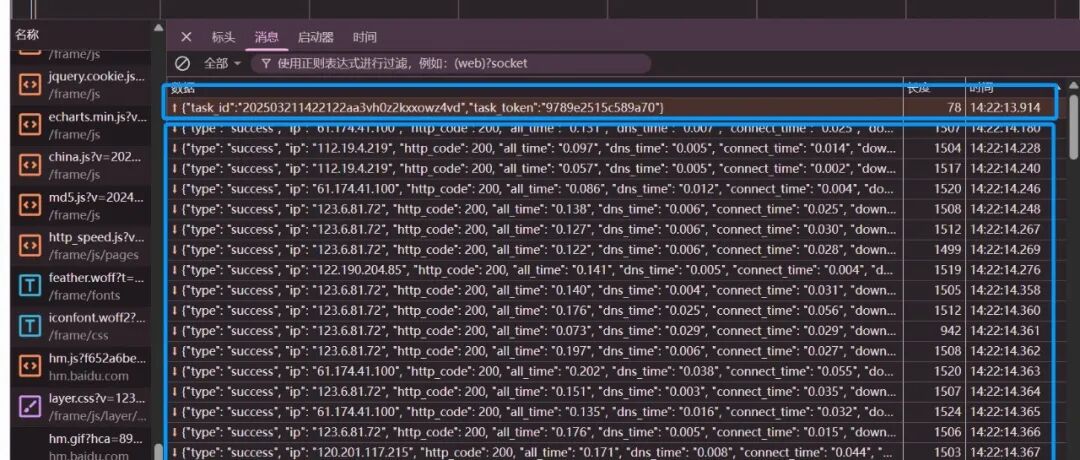
Task: Open layer.css?v=123 request entry
Action: pyautogui.click(x=81, y=408)
